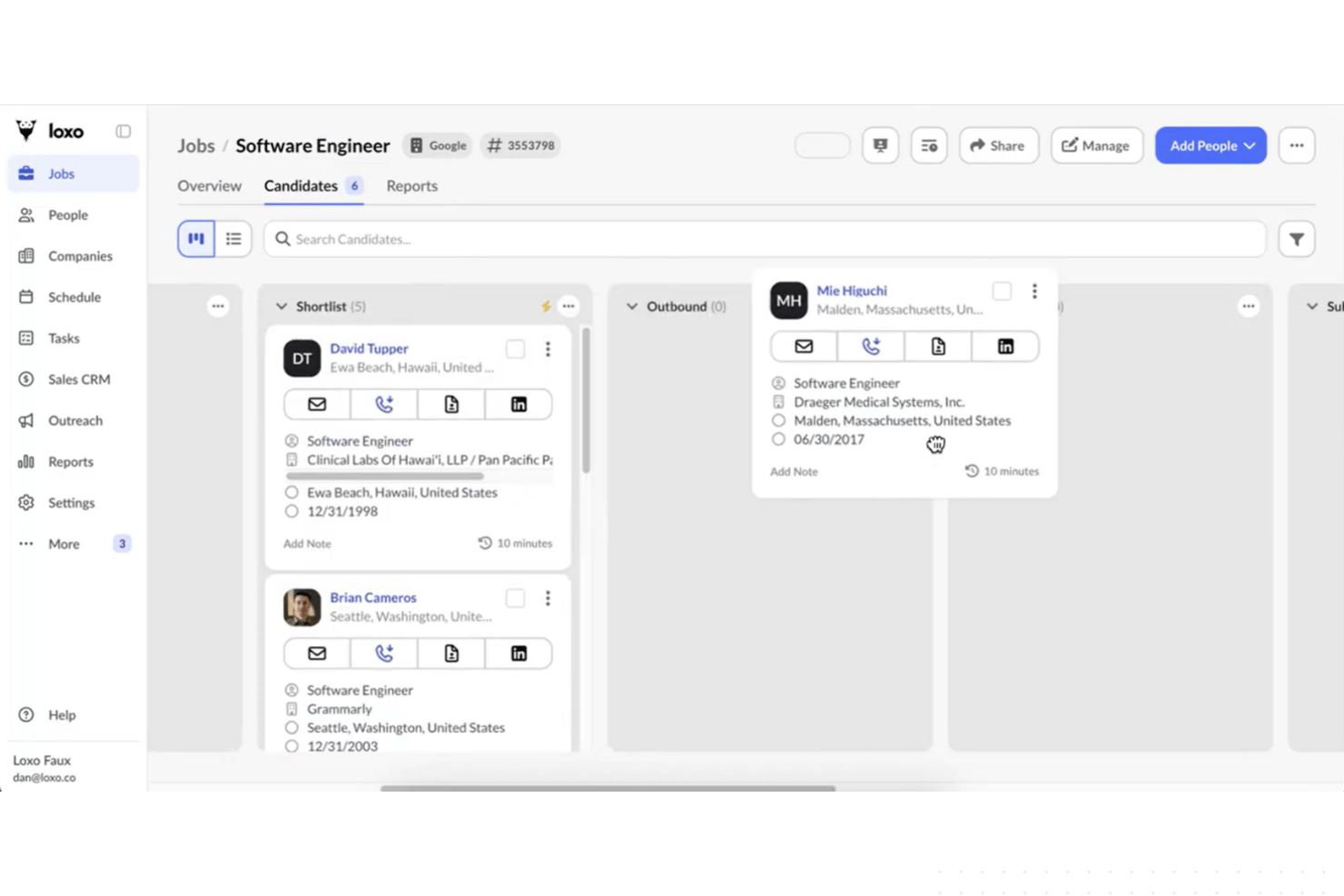Switch to the Reports tab
The image size is (1344, 896).
(x=412, y=186)
